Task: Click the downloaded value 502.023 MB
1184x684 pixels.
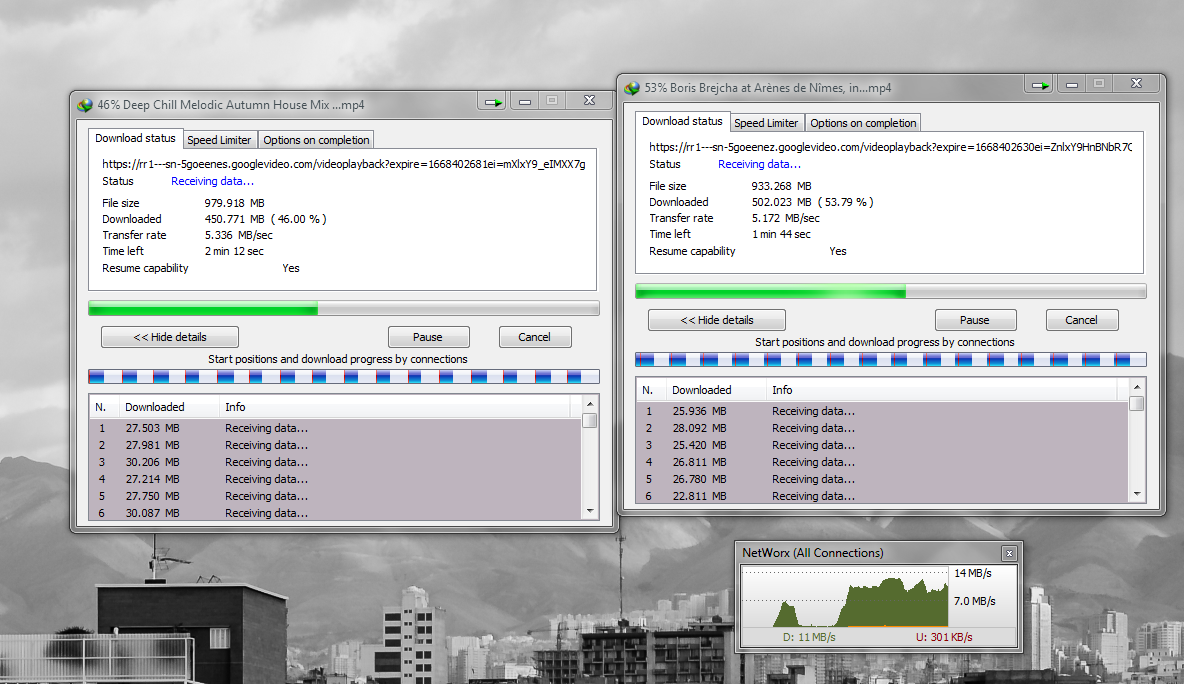Action: click(x=782, y=202)
